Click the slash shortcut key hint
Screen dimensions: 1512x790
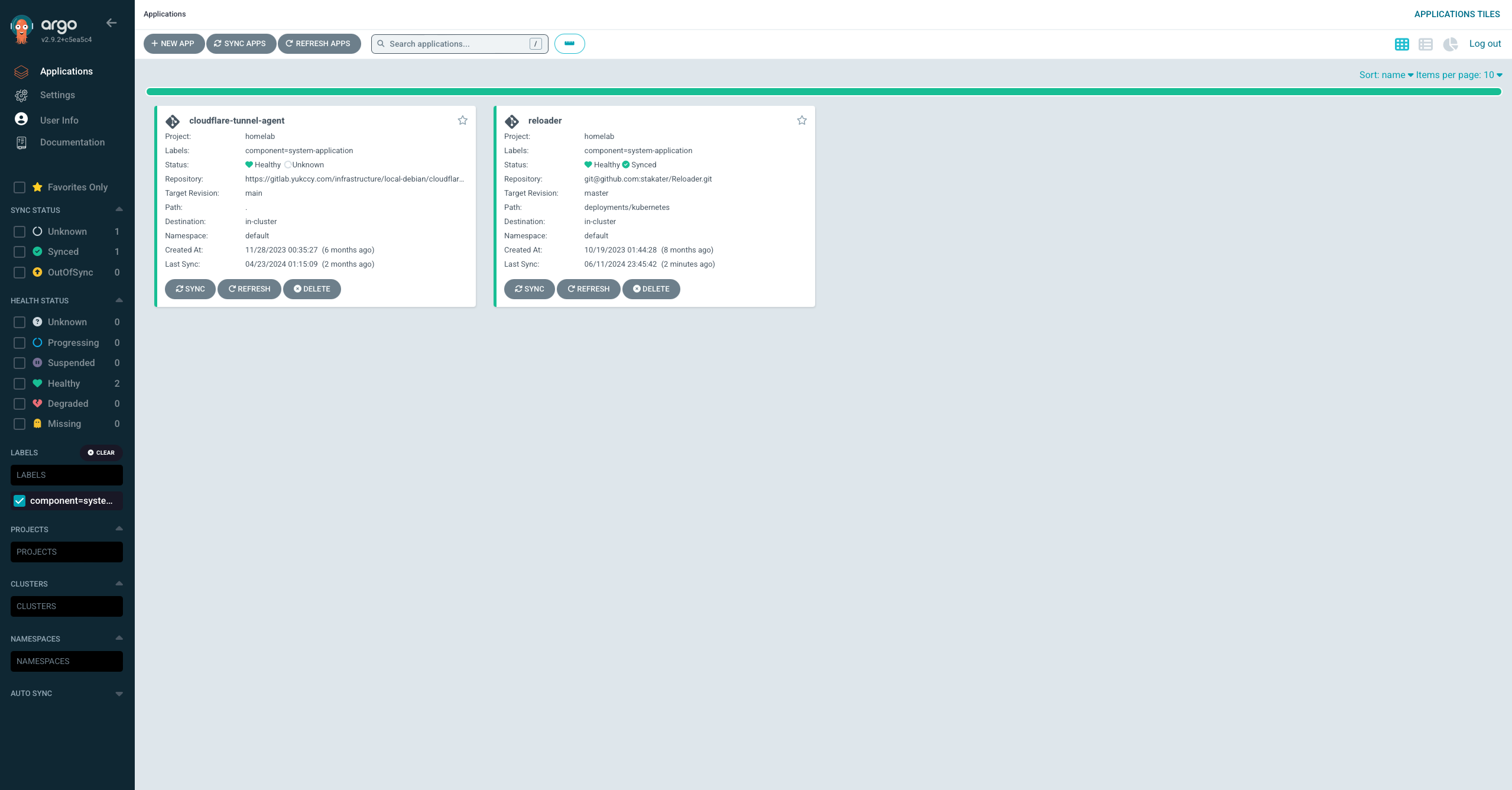(536, 44)
